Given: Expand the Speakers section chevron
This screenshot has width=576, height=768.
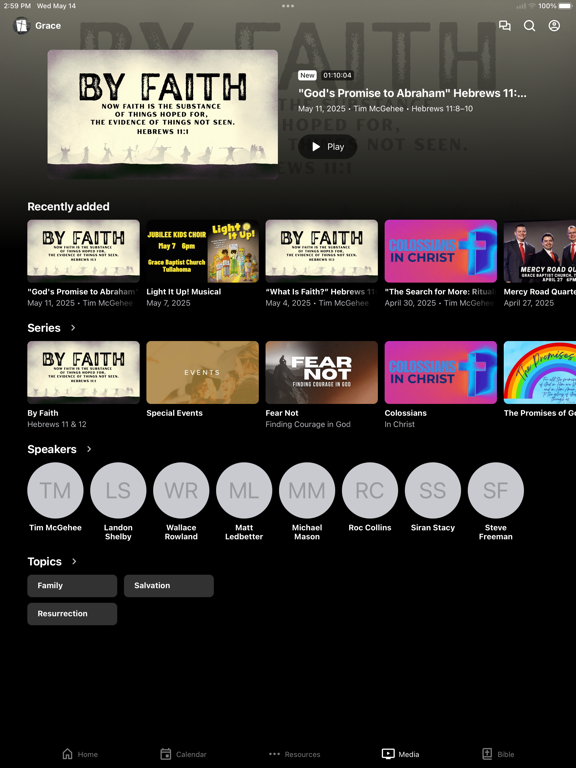Looking at the screenshot, I should point(89,449).
